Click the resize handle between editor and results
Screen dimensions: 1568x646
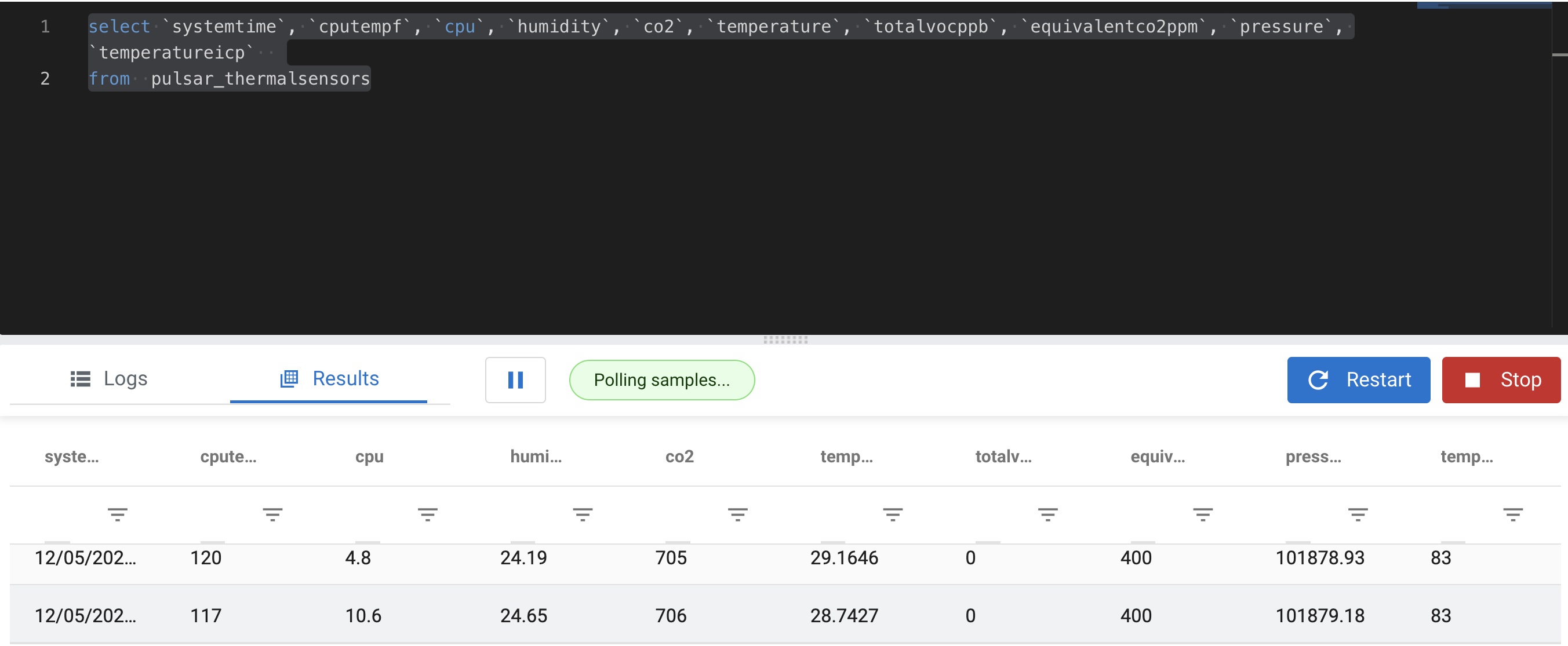click(x=785, y=340)
